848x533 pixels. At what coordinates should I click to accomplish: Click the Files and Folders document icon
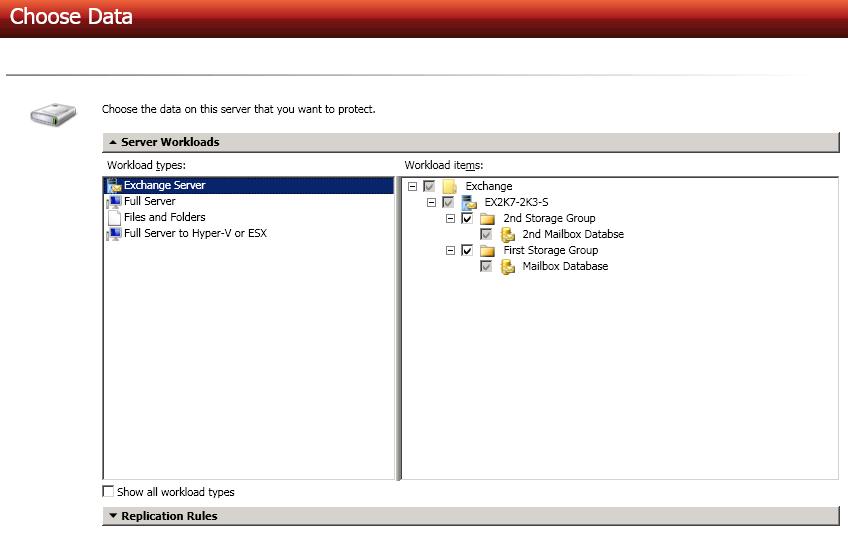click(113, 217)
